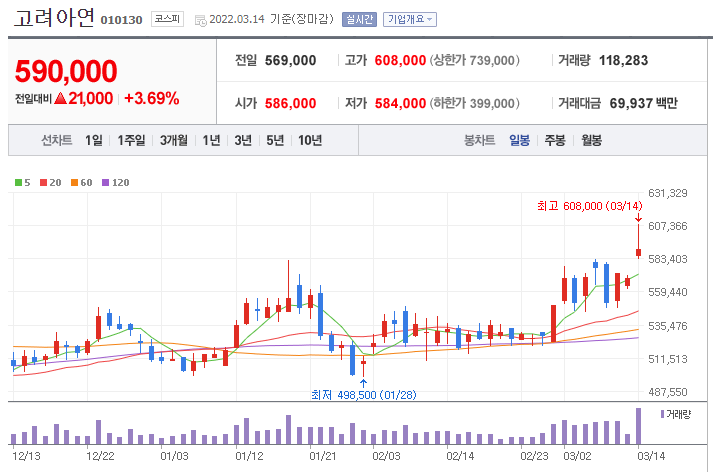Image resolution: width=713 pixels, height=472 pixels.
Task: Click the last volume bar for 03/14
Action: [x=638, y=426]
